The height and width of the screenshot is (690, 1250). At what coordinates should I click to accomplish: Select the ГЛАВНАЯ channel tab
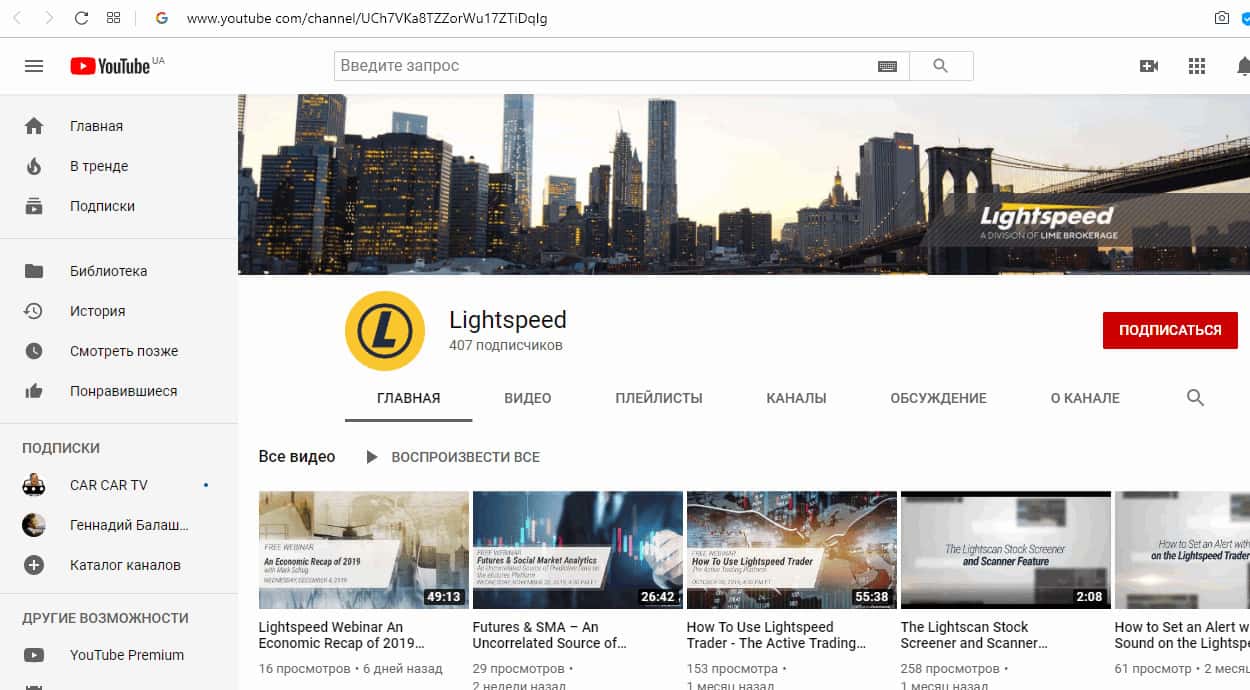(408, 398)
